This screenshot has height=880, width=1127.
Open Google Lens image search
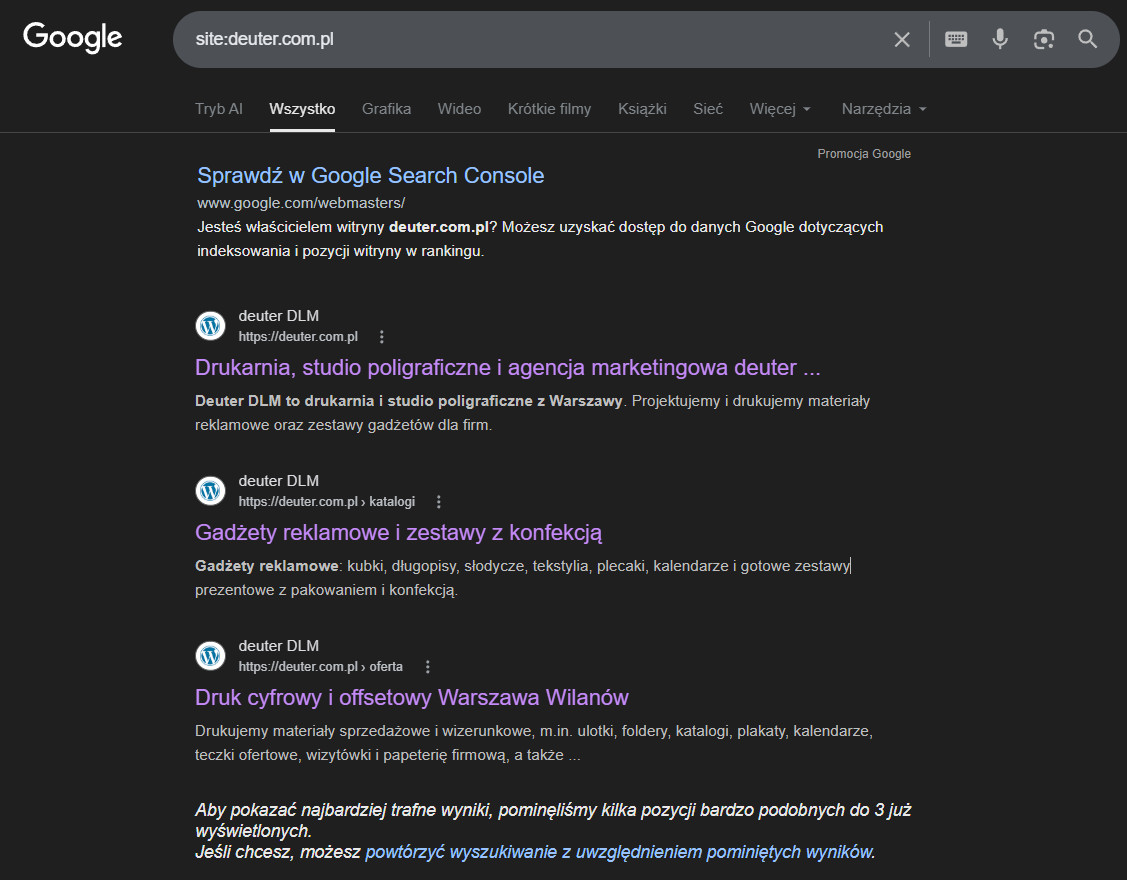click(x=1043, y=39)
